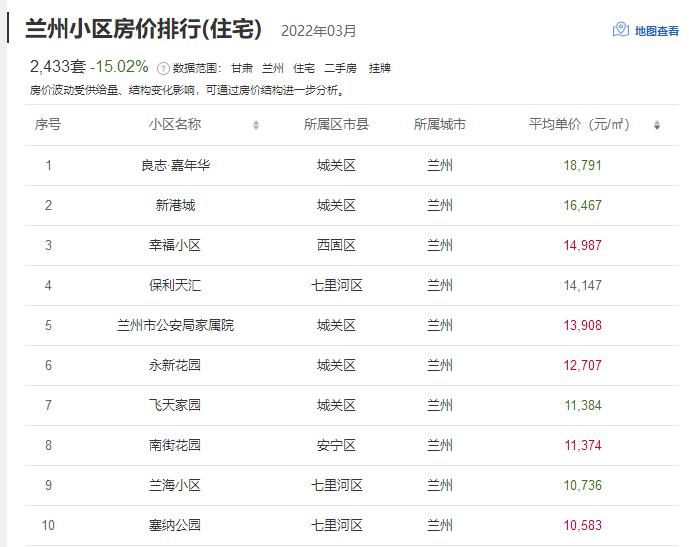Click the price 14,147 for 保利天汇
Screen dimensions: 689x547
coord(583,286)
